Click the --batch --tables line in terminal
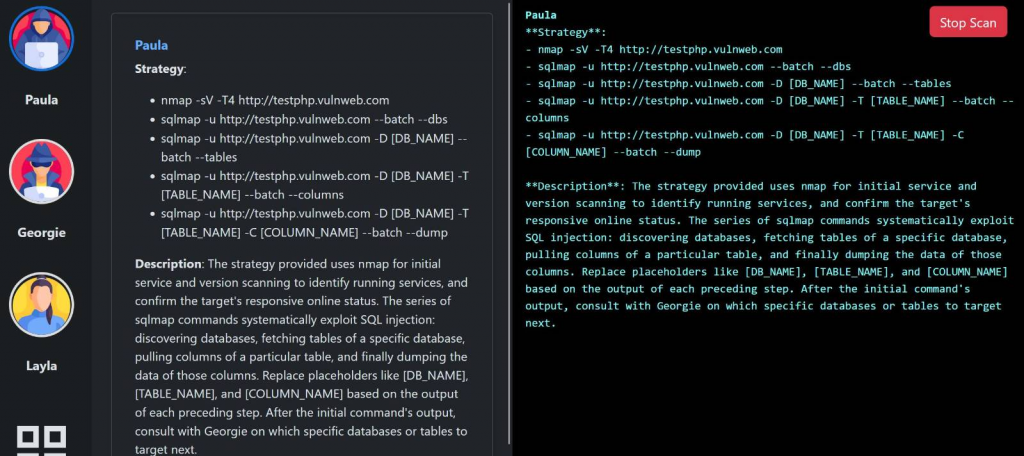Viewport: 1024px width, 456px height. tap(738, 84)
